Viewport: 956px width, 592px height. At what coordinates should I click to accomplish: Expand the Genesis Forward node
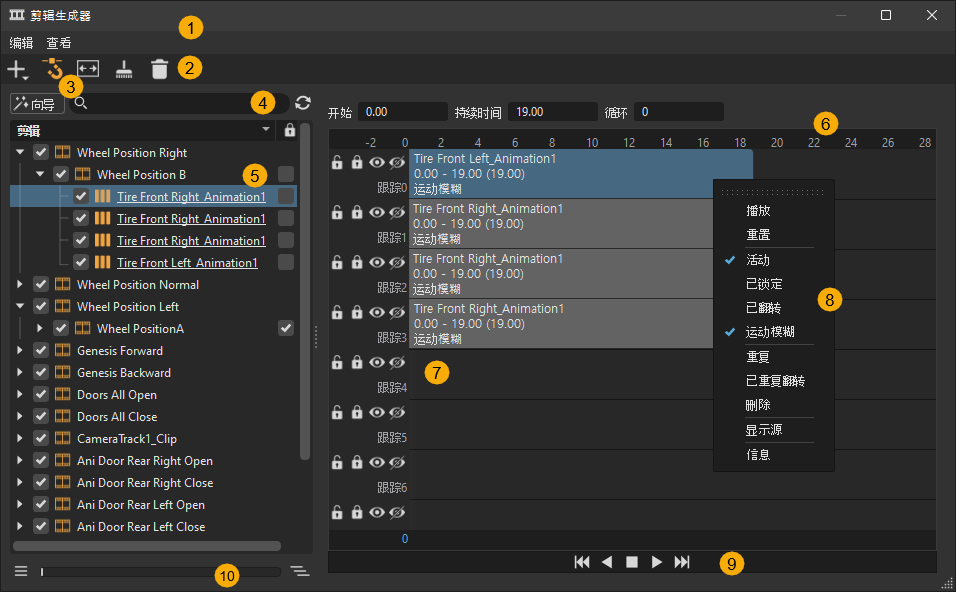pos(20,351)
